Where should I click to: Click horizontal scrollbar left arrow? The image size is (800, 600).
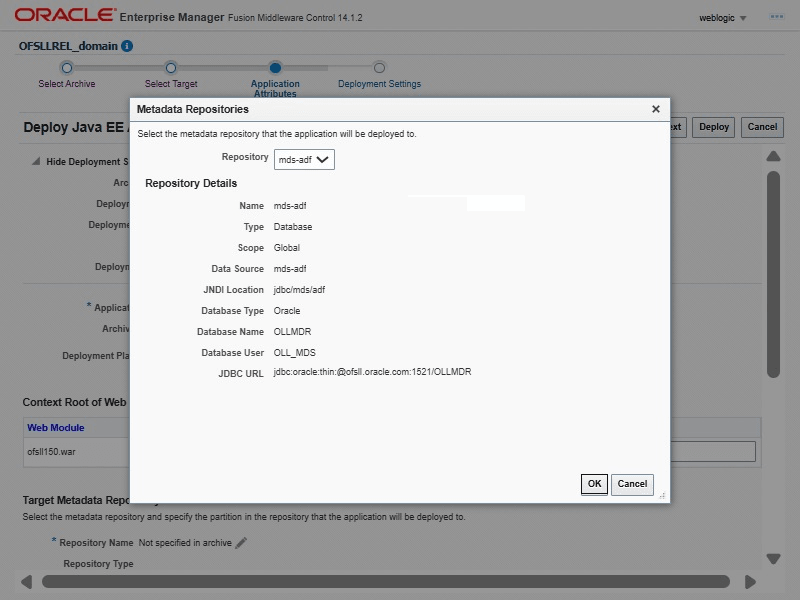click(x=27, y=582)
